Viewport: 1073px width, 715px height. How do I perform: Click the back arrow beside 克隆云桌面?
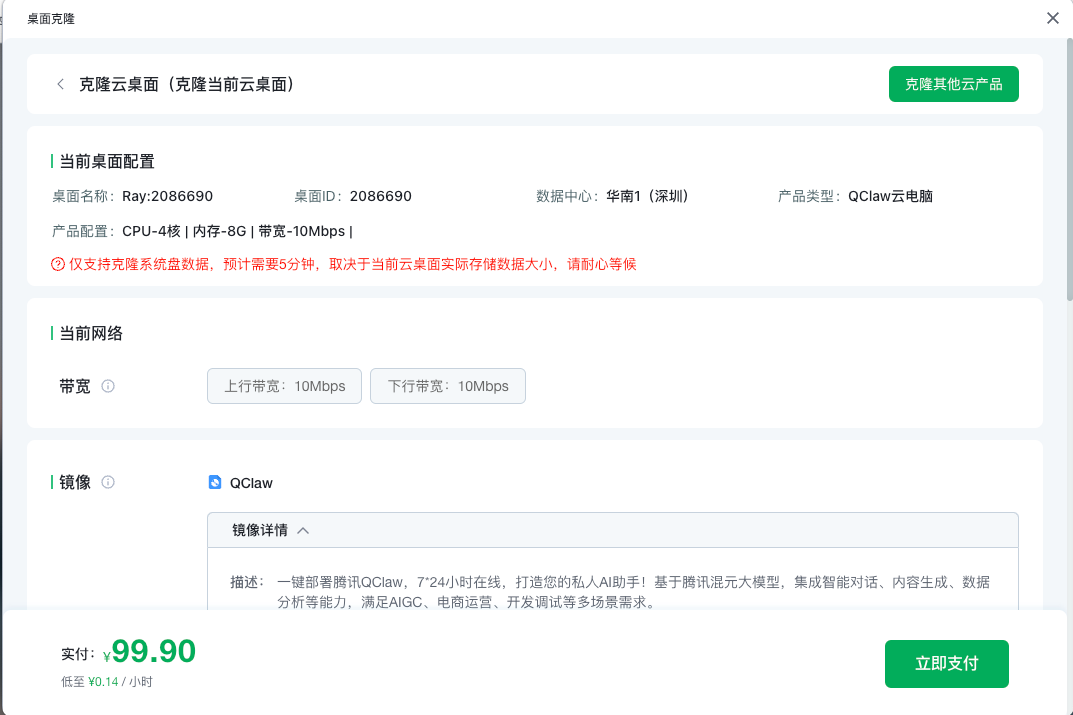tap(60, 85)
